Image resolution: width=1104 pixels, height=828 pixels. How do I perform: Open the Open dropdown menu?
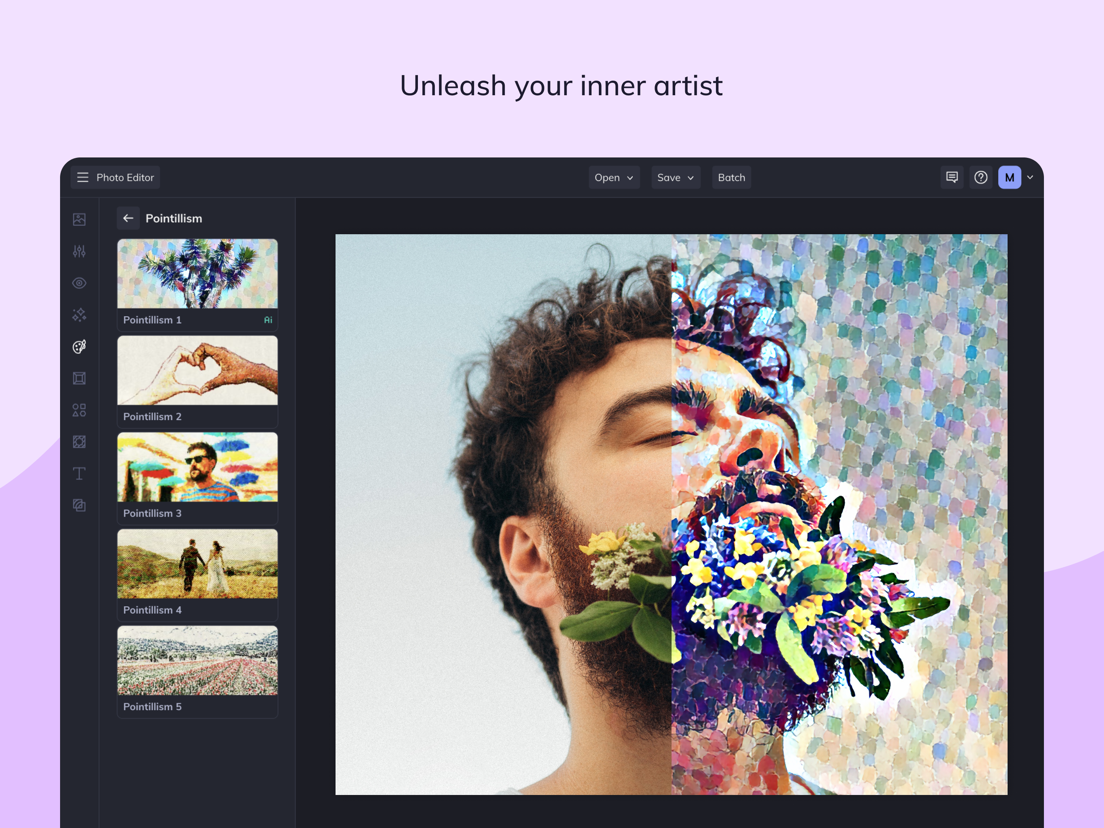pyautogui.click(x=614, y=177)
